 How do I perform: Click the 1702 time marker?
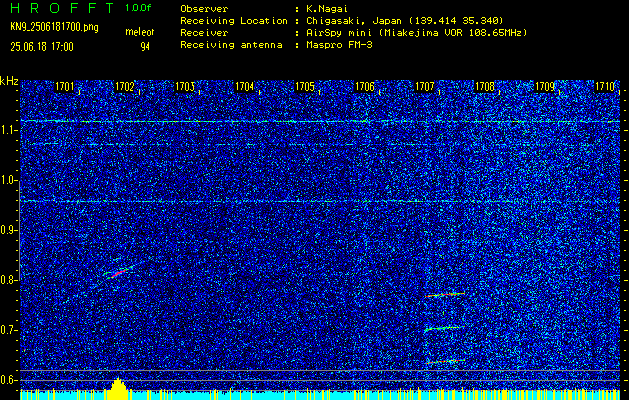pos(124,87)
